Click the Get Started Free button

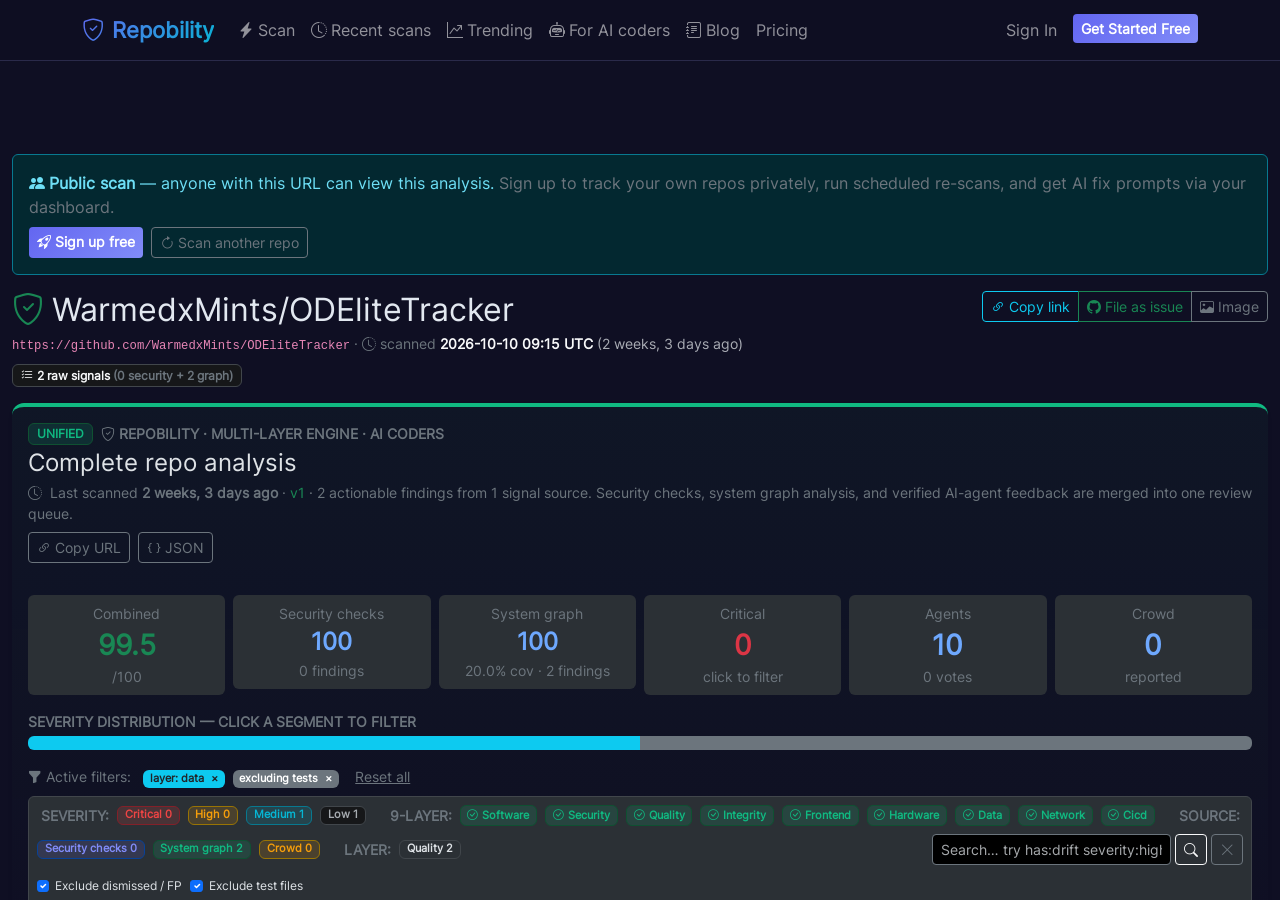point(1135,29)
